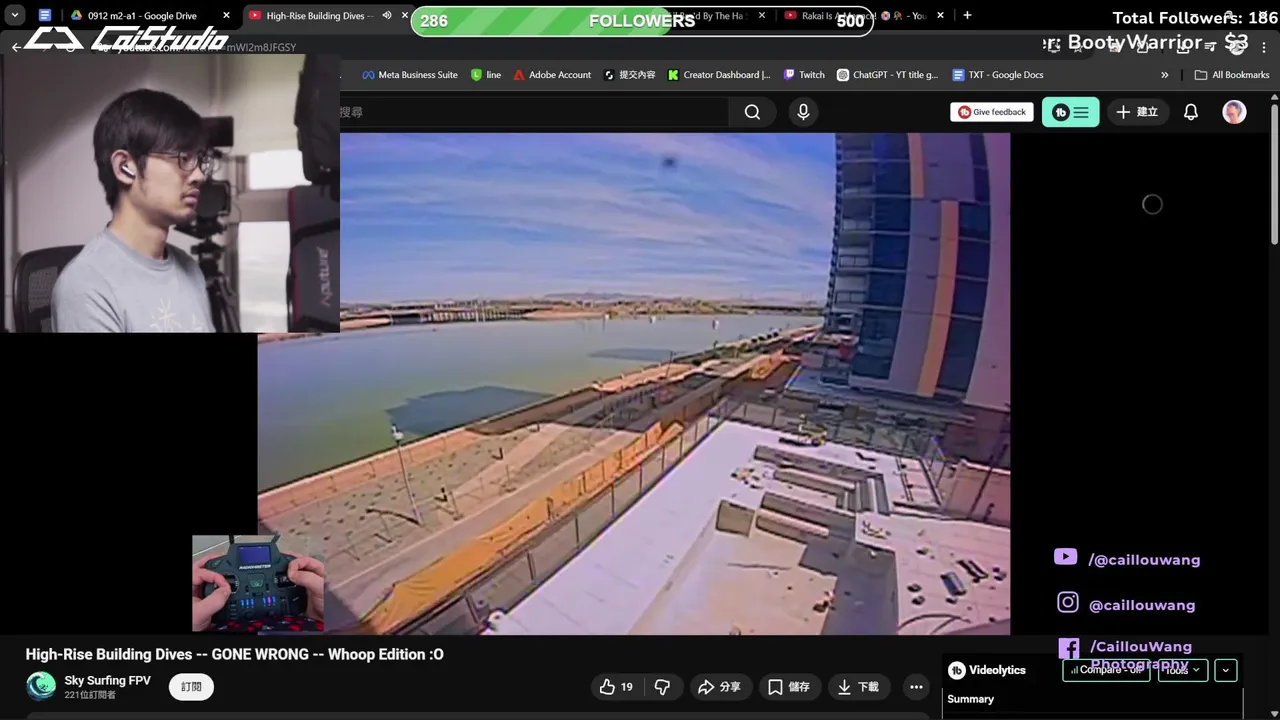This screenshot has height=720, width=1280.
Task: Click the Give feedback button
Action: tap(992, 112)
